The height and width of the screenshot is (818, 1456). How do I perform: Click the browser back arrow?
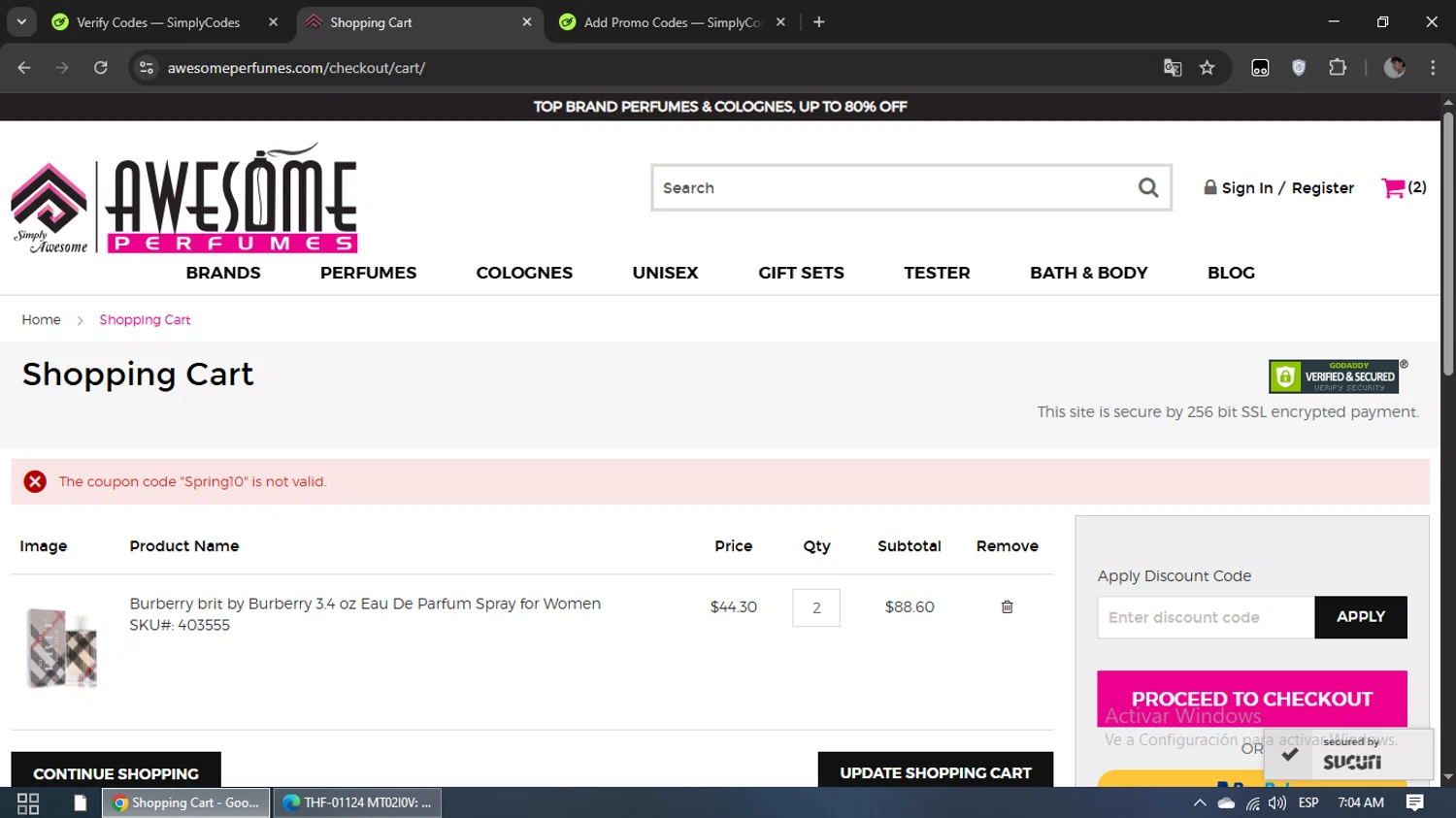[24, 68]
